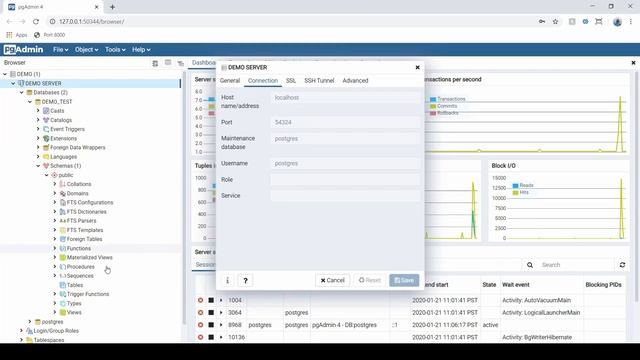Open the Object menu

86,49
